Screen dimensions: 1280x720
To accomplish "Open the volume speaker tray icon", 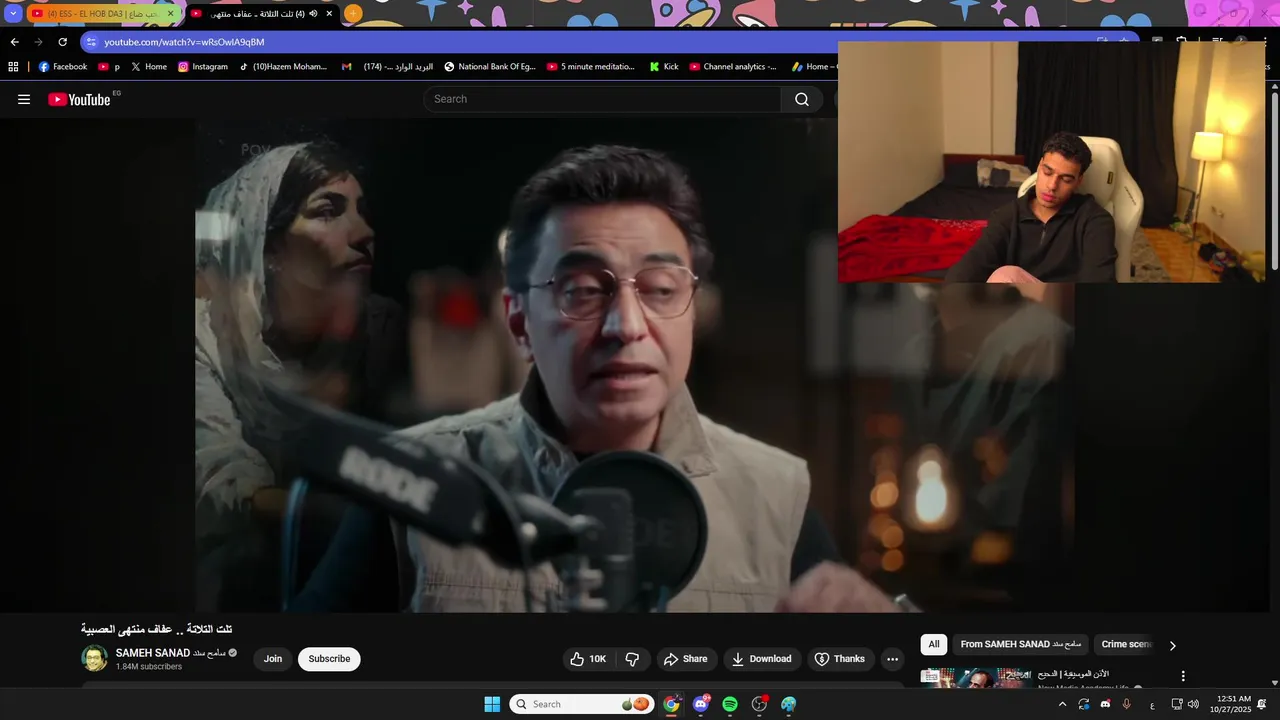I will [1193, 704].
